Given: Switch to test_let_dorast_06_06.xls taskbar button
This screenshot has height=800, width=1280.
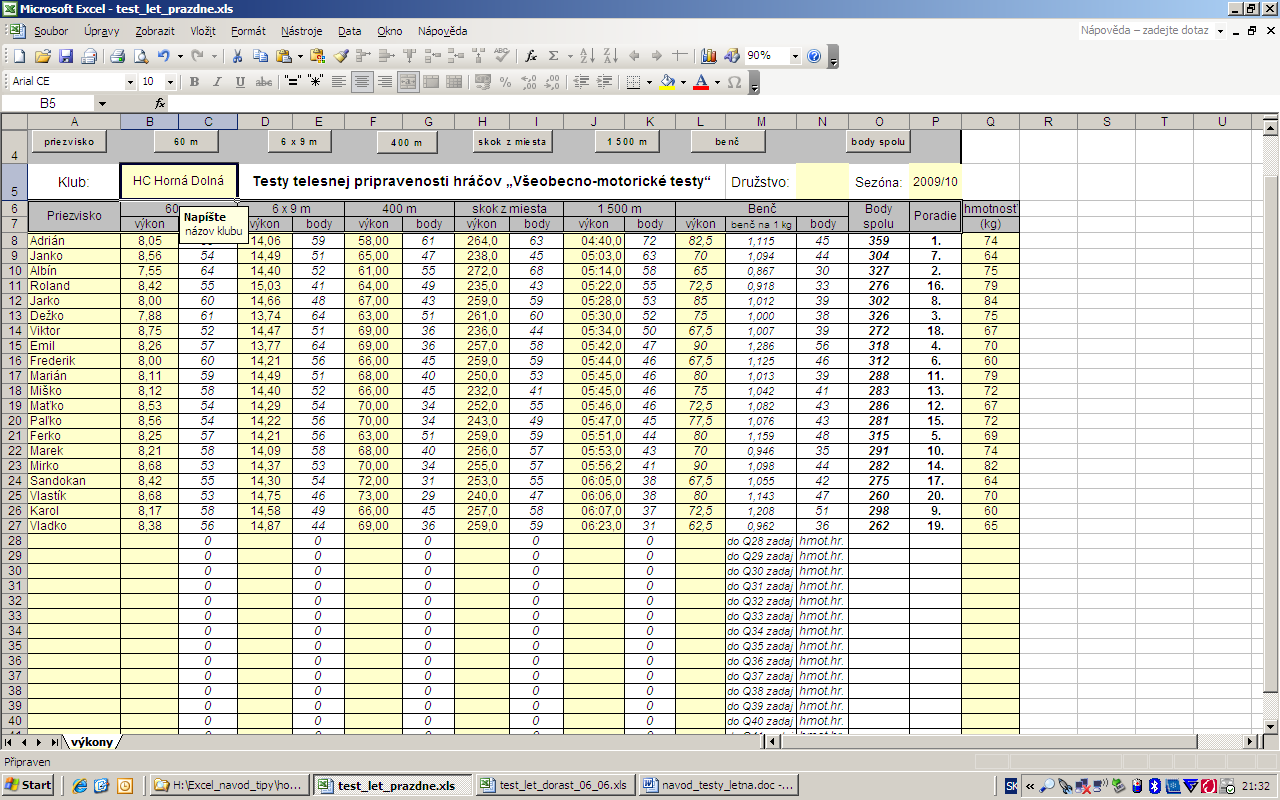Looking at the screenshot, I should (554, 785).
